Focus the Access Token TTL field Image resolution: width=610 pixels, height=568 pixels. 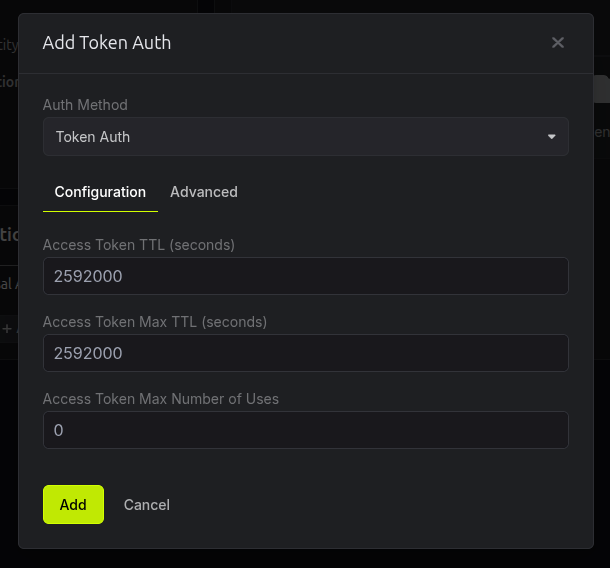point(305,276)
